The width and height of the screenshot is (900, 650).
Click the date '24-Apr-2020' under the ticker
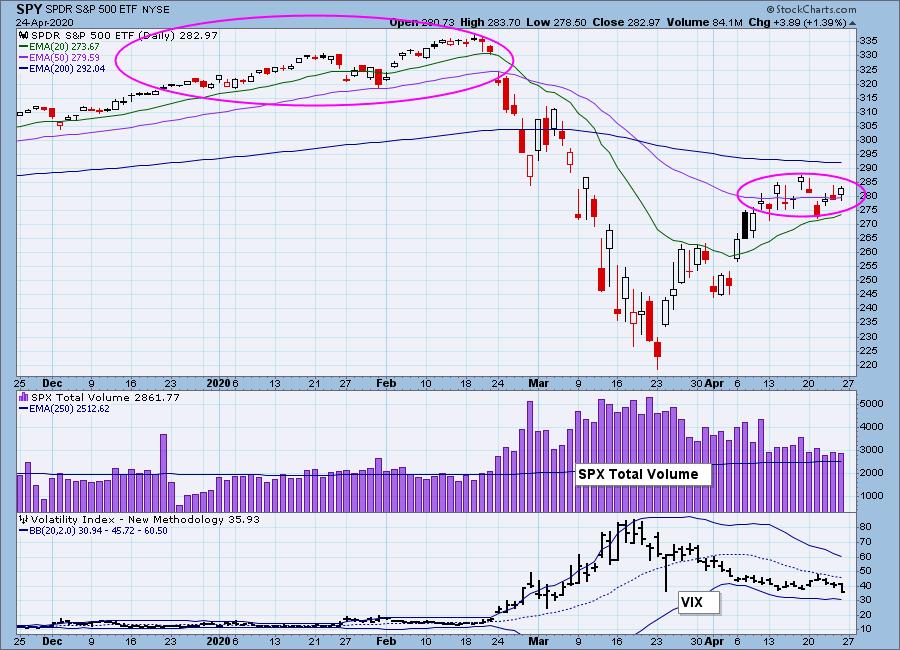point(45,22)
